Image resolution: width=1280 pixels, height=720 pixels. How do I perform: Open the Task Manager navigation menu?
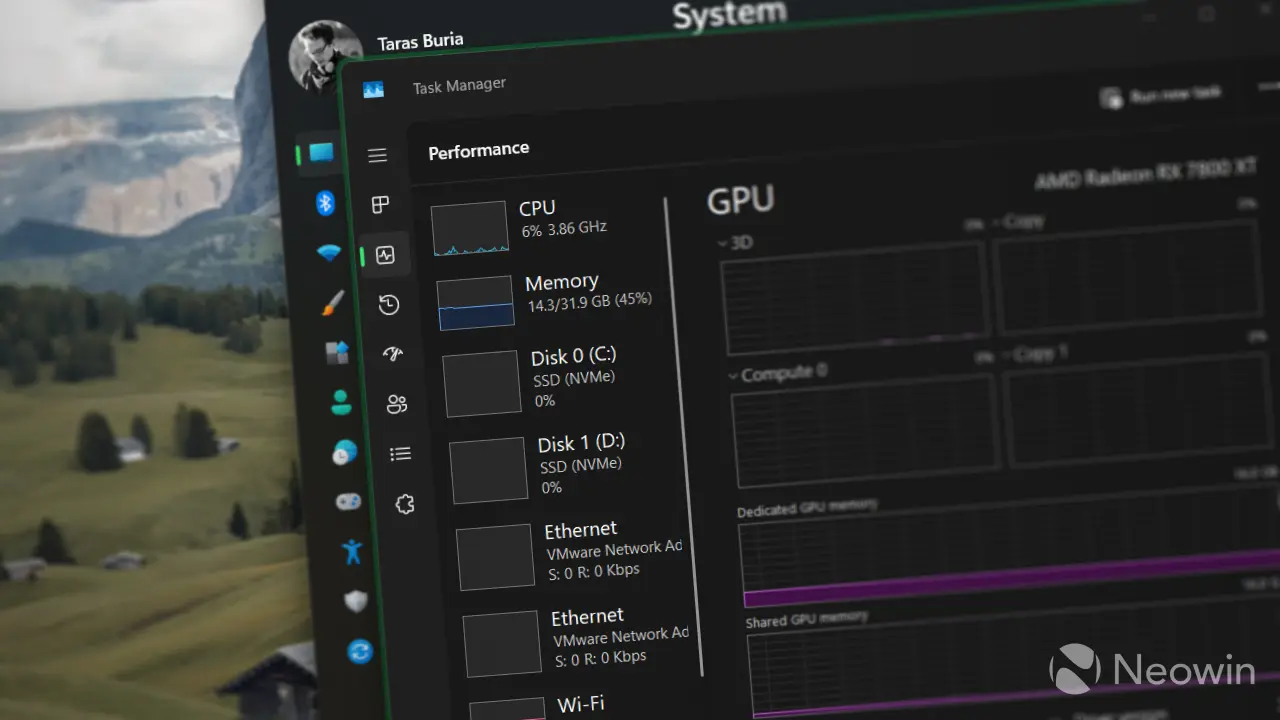point(377,155)
